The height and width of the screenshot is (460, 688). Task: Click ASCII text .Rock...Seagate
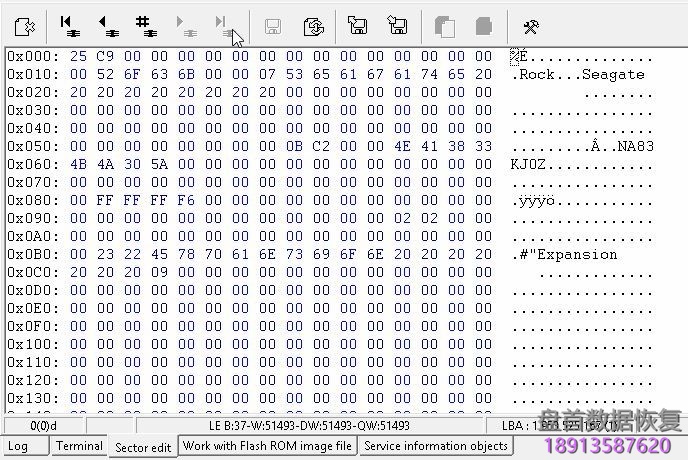pos(578,74)
